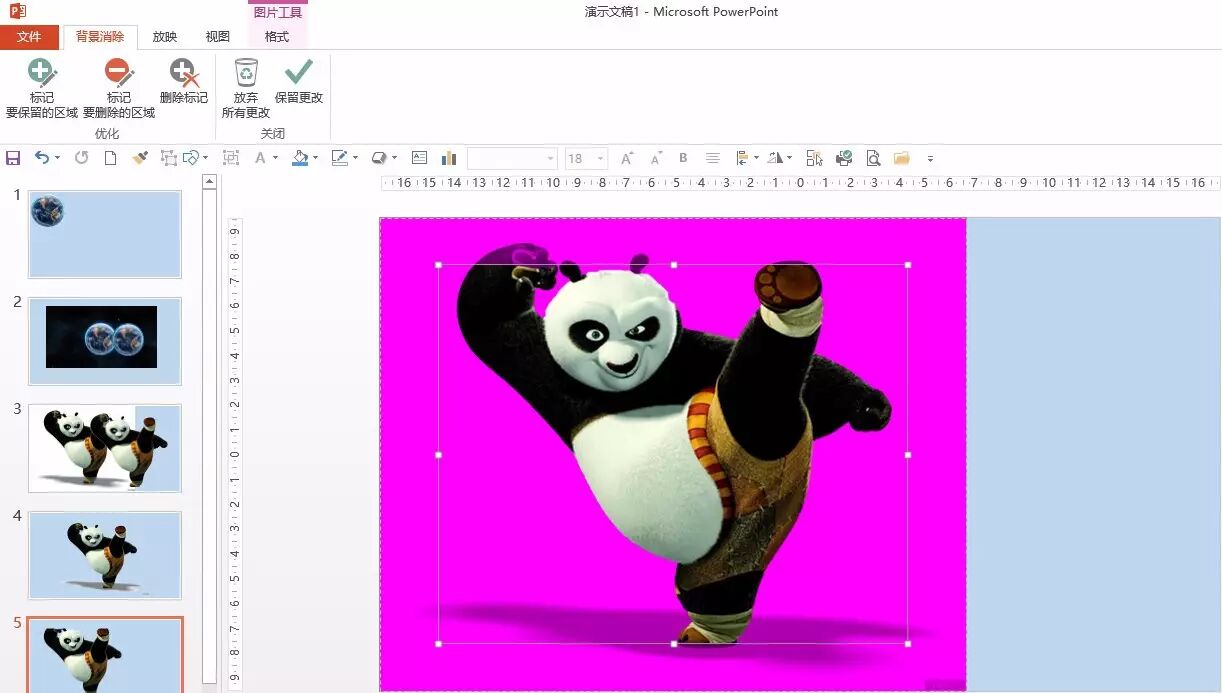
Task: Click Mark Areas to Remove (标记要删除的区域)
Action: point(119,88)
